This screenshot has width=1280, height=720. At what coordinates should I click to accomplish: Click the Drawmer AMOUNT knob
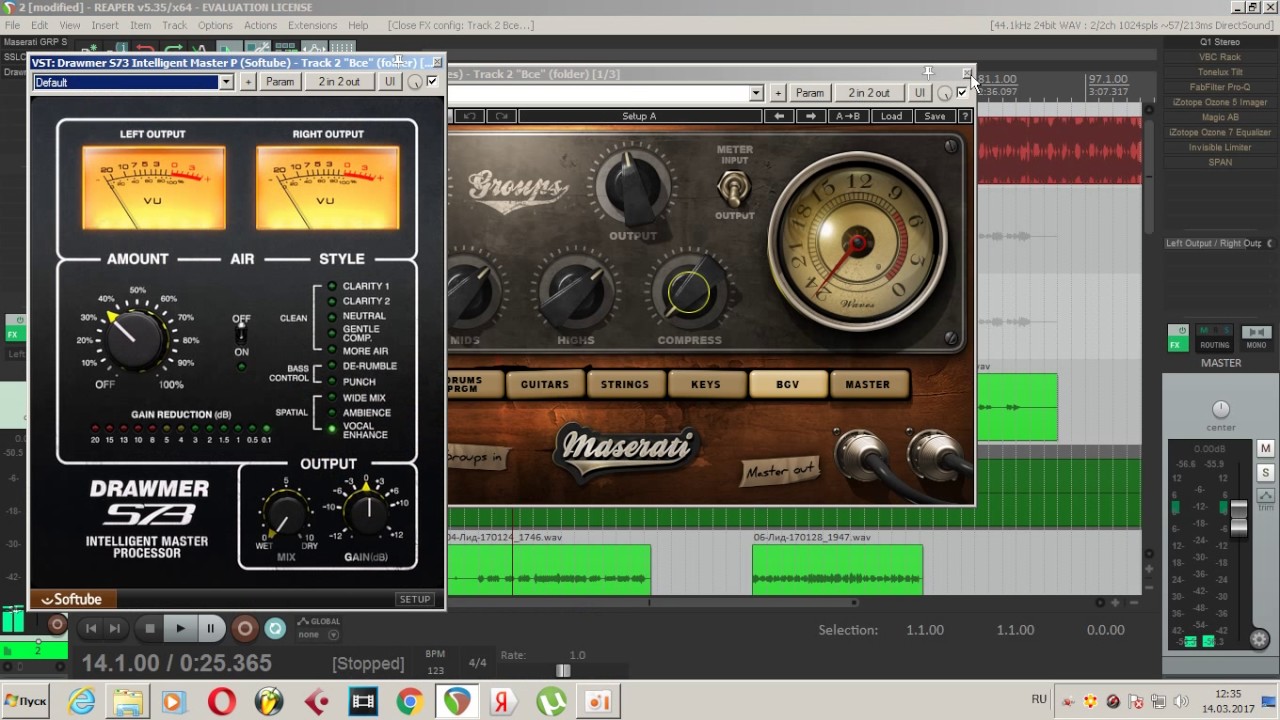coord(137,339)
